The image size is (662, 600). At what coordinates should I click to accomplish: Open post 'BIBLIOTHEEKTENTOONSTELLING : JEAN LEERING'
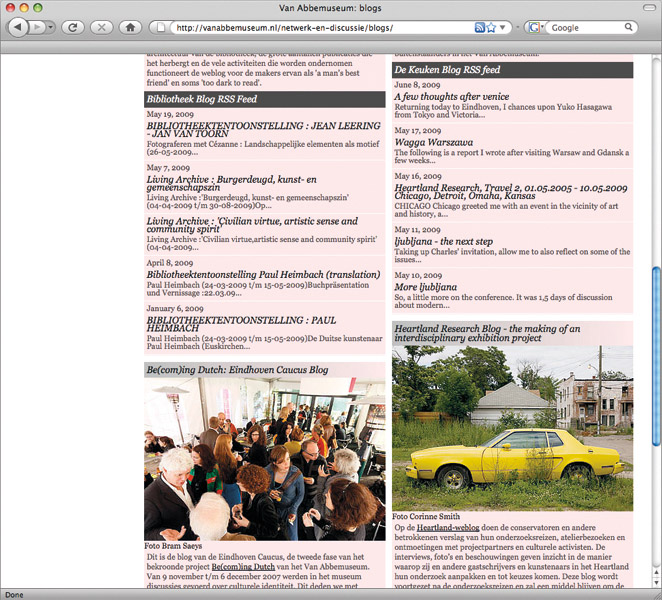coord(263,130)
